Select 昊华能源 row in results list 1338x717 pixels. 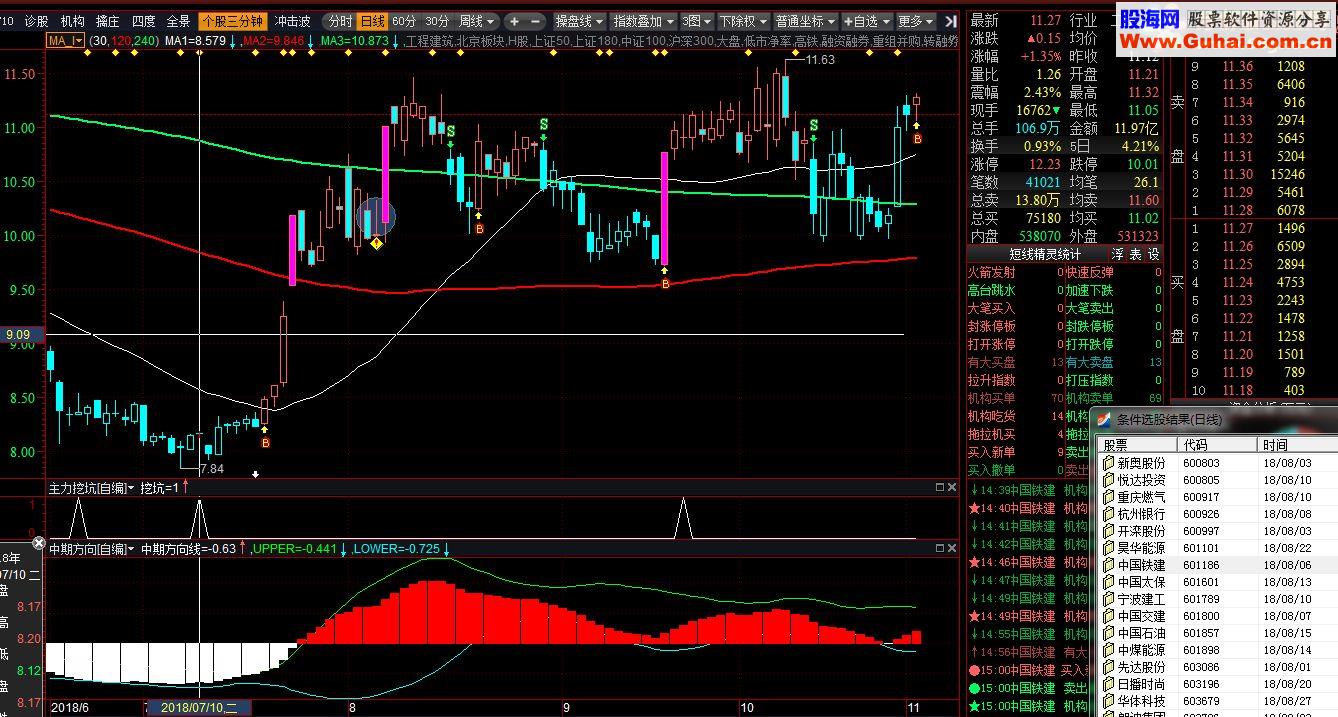coord(1217,548)
